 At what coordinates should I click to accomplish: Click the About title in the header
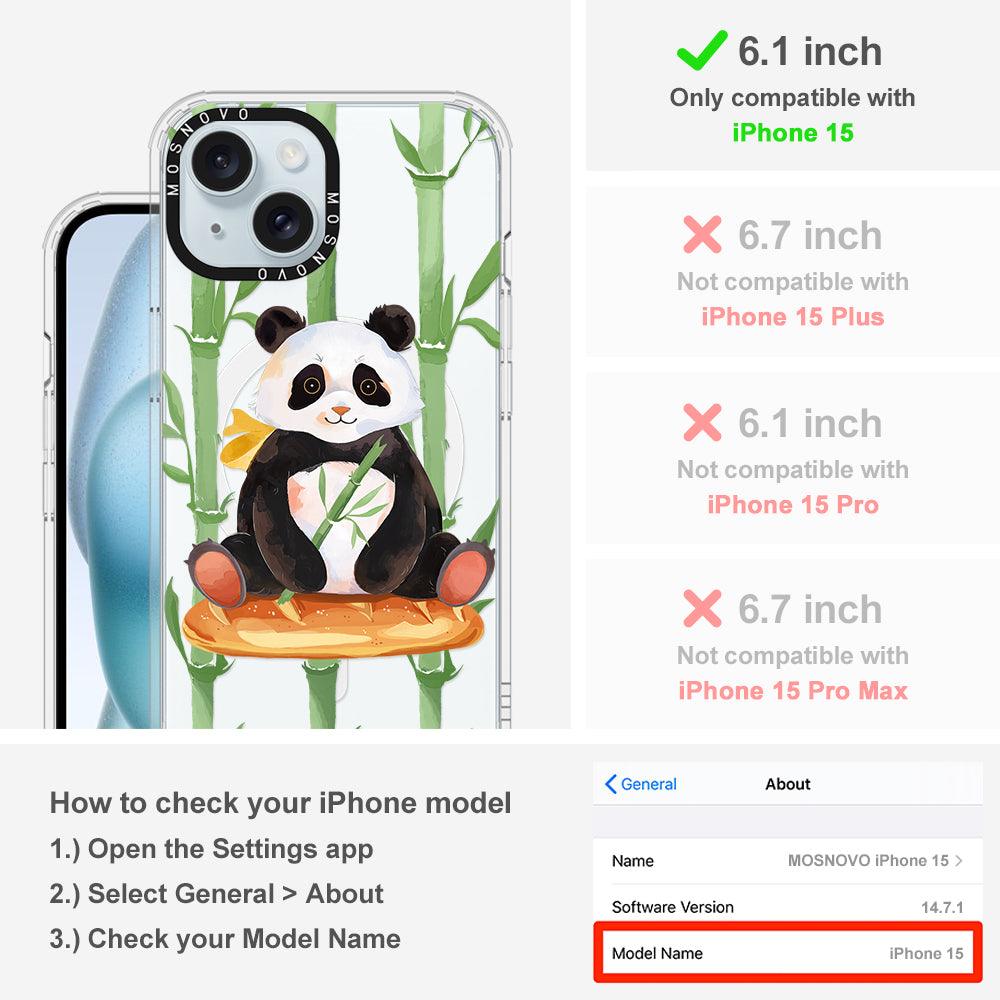pos(788,784)
